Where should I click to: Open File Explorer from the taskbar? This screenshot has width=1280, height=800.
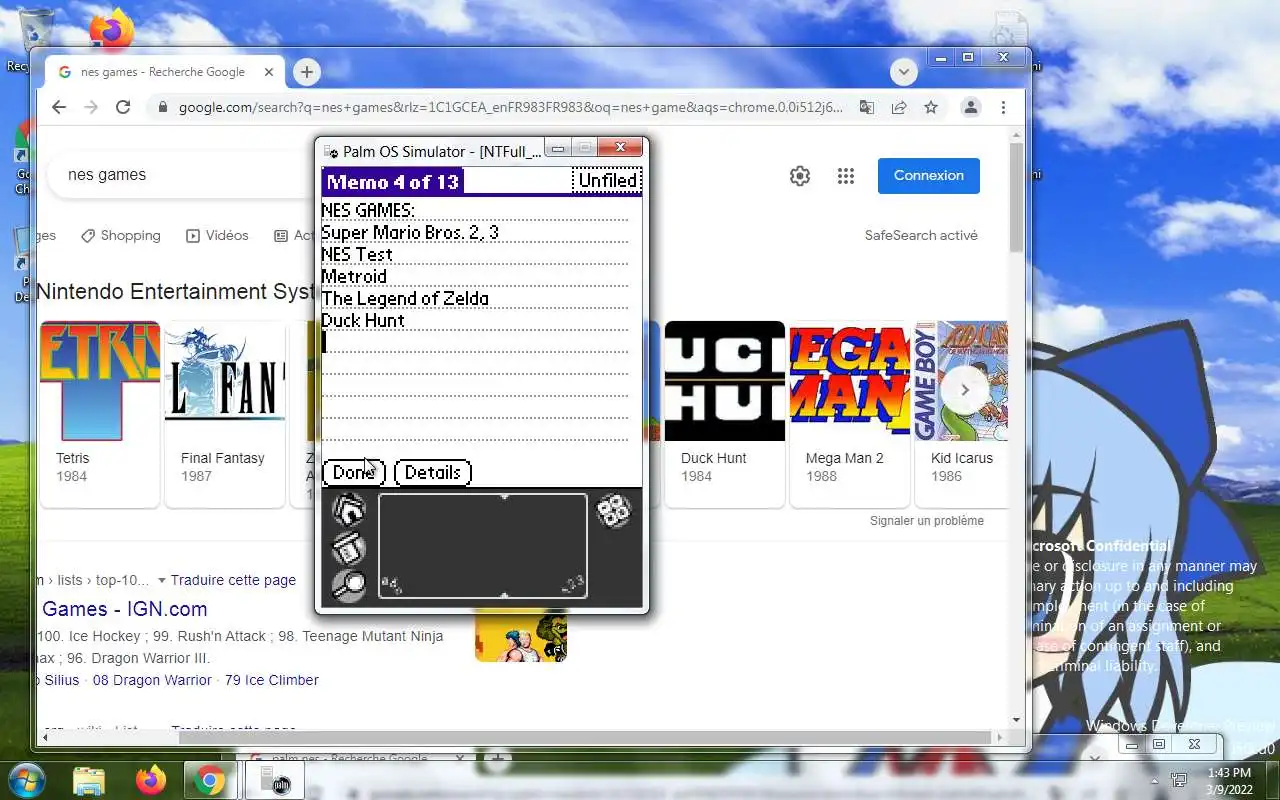click(89, 780)
